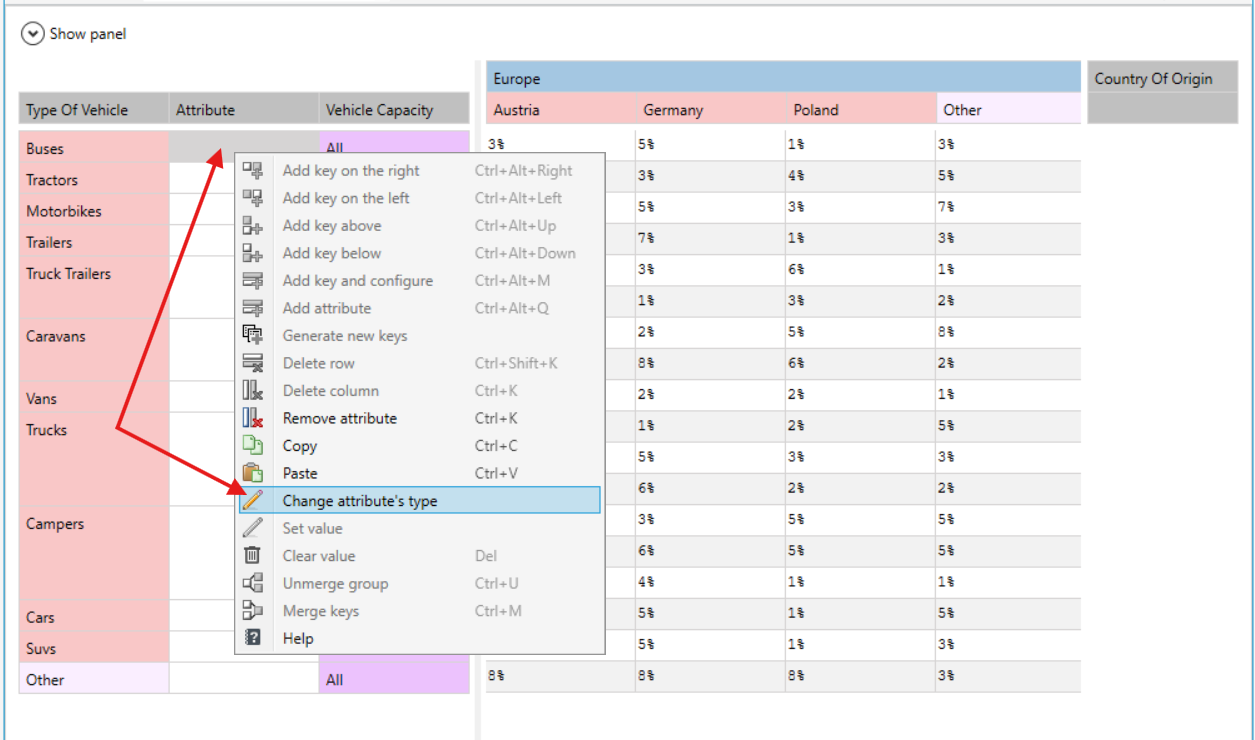1255x740 pixels.
Task: Click the Delete row icon
Action: [x=253, y=363]
